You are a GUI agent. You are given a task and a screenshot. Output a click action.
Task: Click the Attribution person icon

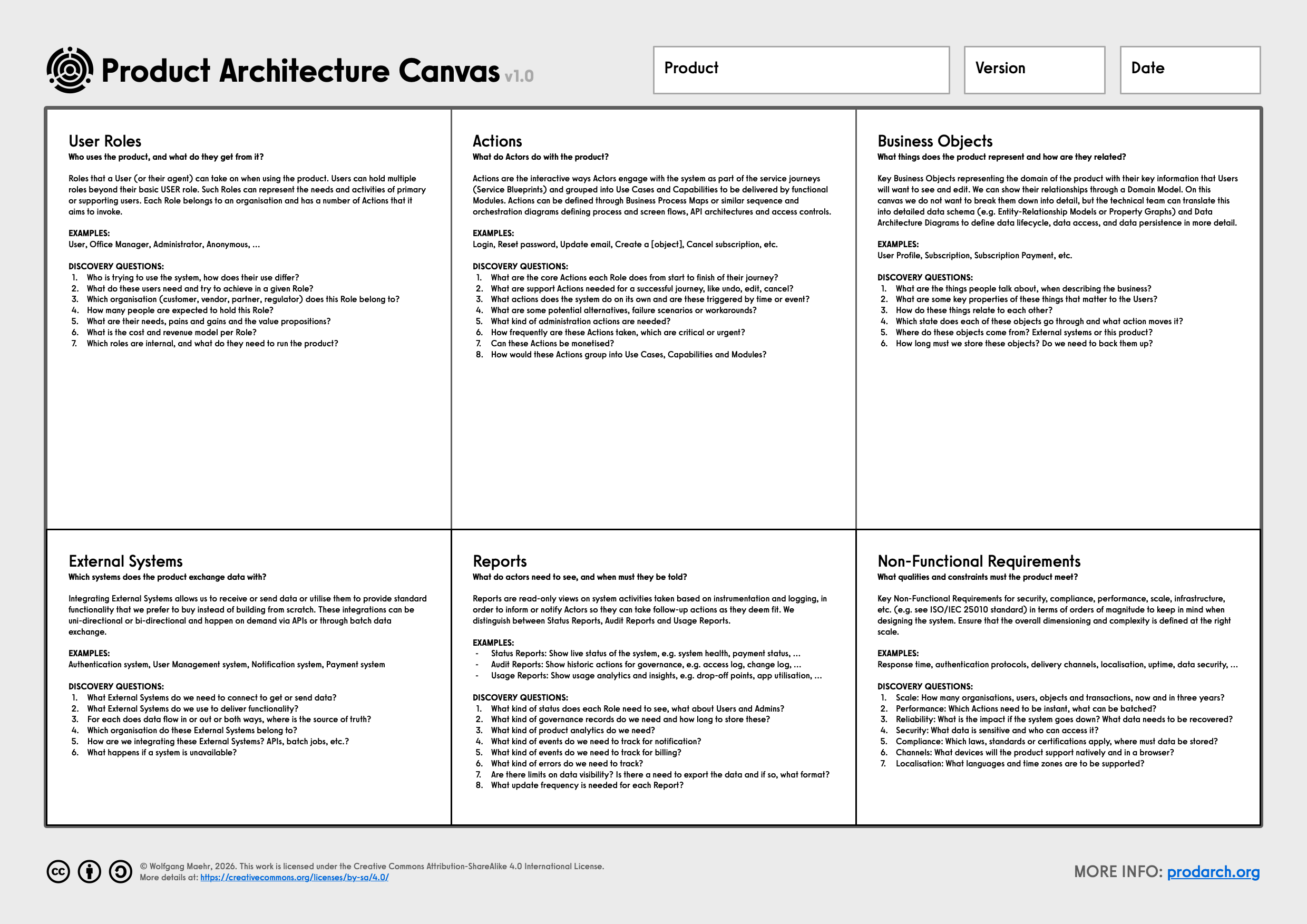[x=90, y=872]
